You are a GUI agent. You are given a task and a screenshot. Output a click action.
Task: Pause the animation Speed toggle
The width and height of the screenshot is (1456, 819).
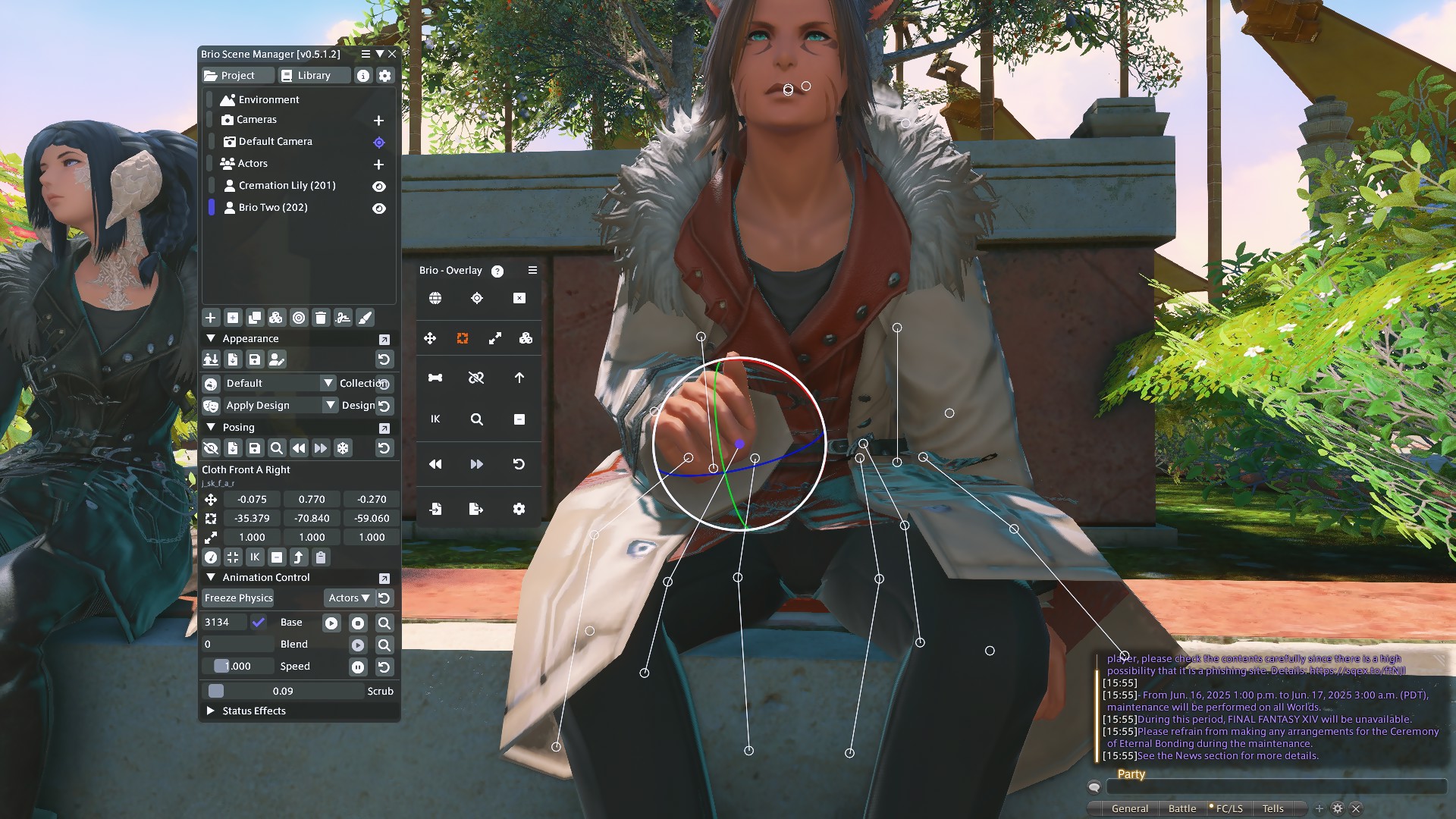(358, 667)
